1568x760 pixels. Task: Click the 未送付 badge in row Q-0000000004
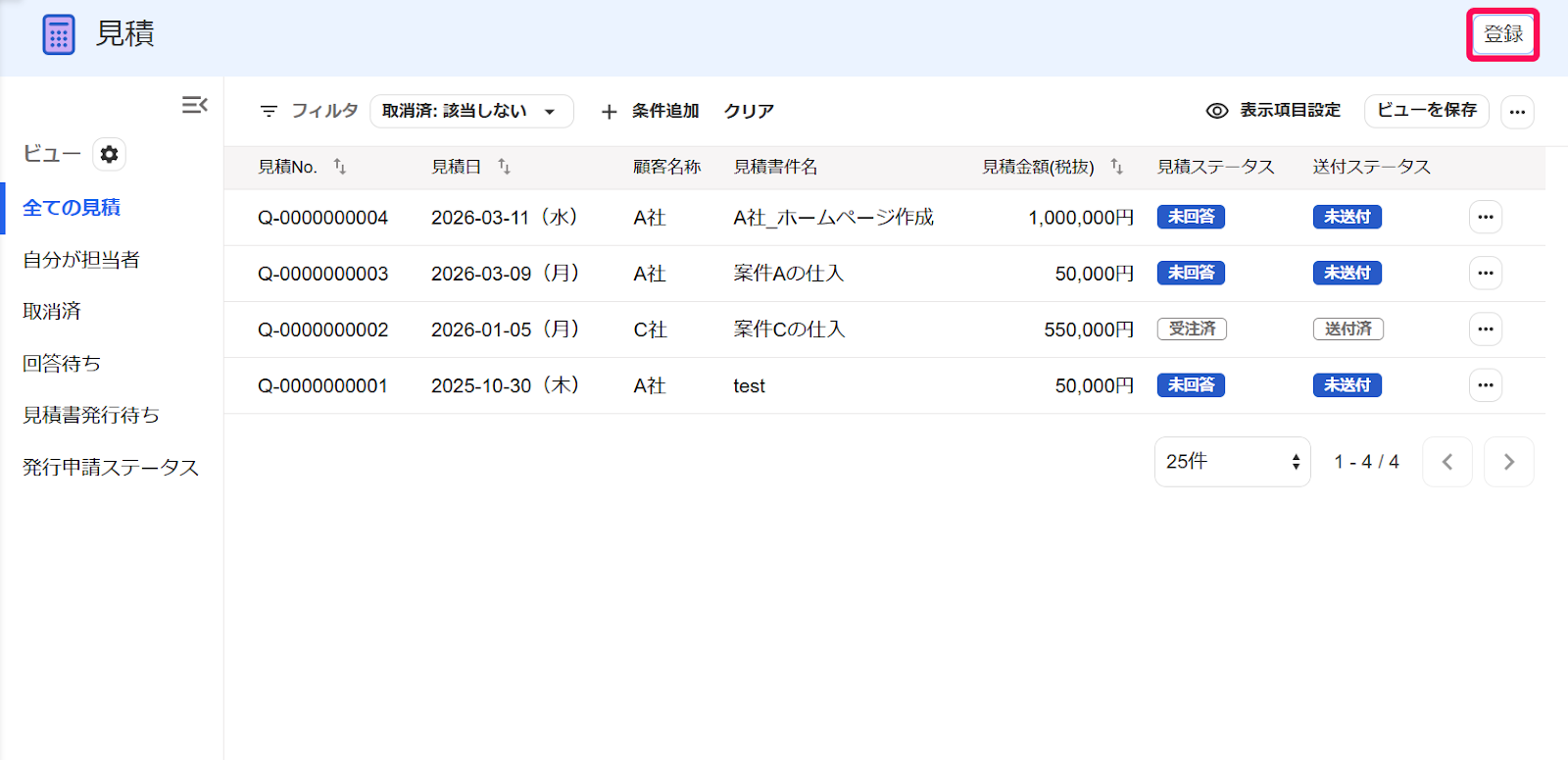pos(1347,217)
